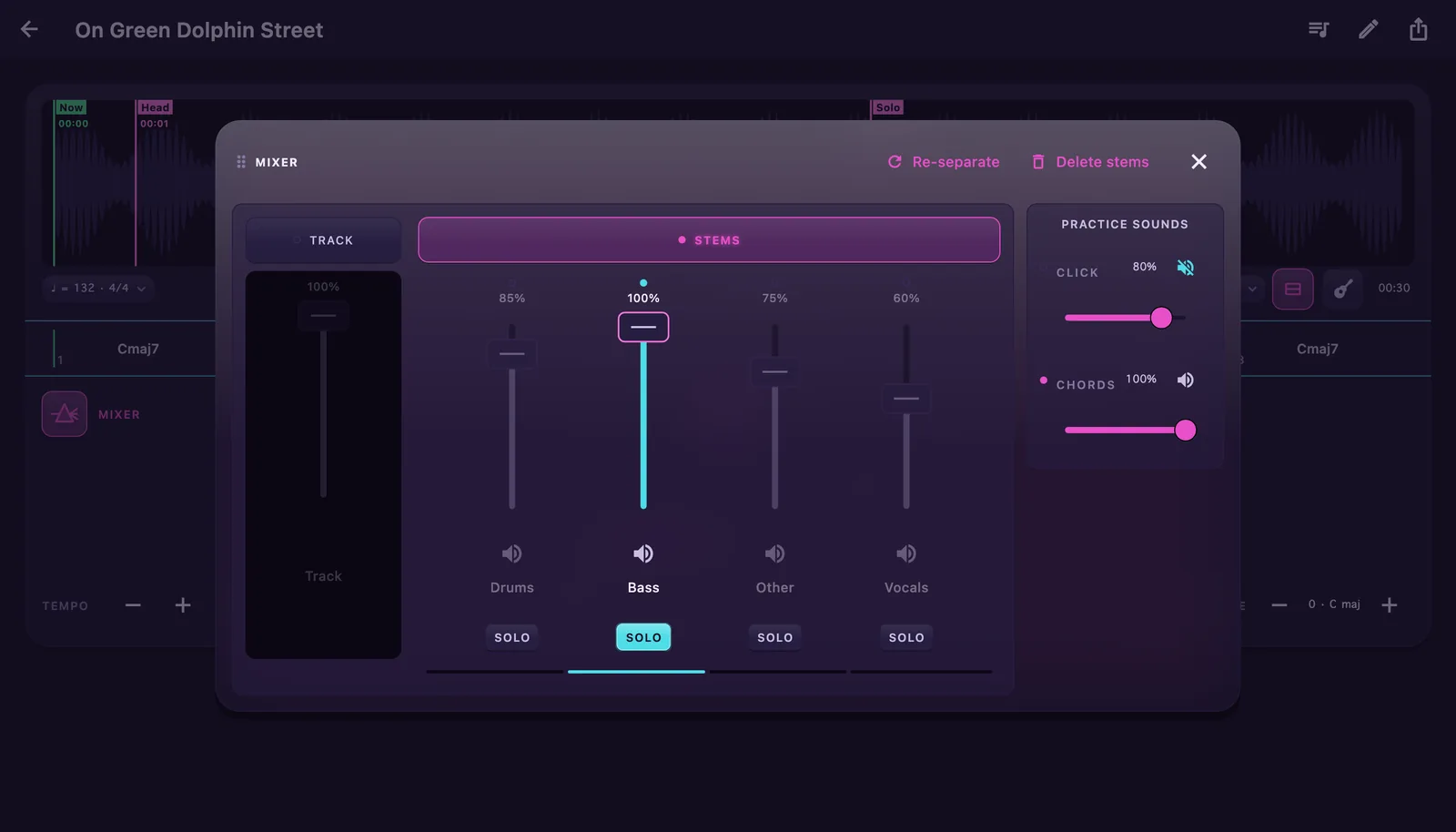Lower the key with minus button
Viewport: 1456px width, 832px height.
pos(1279,605)
